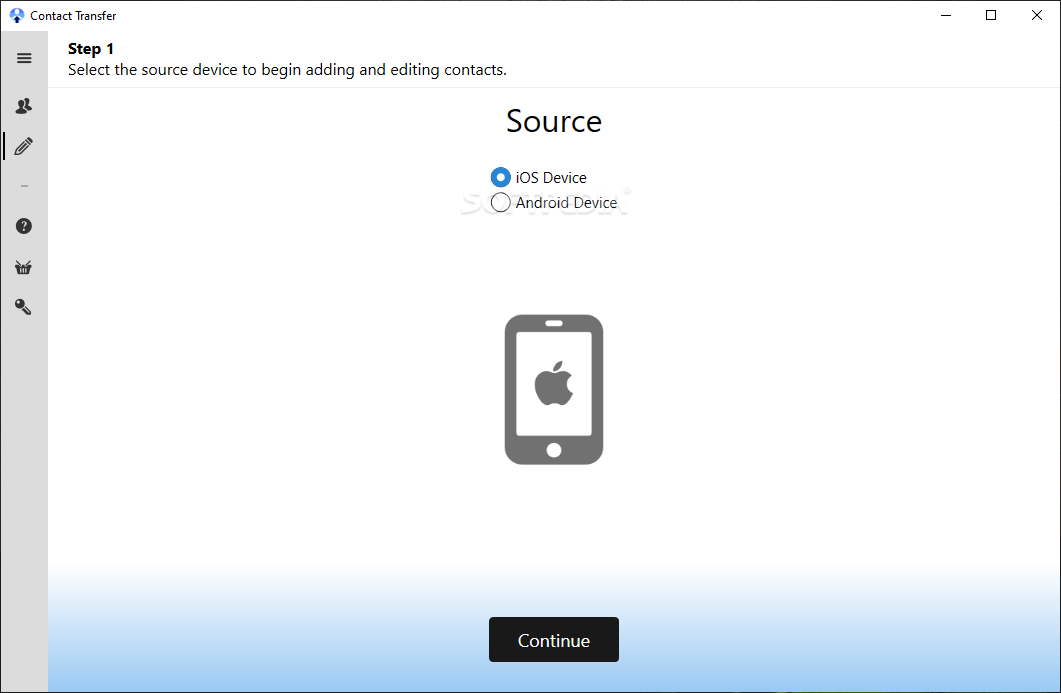
Task: Minimize the Contact Transfer window
Action: pyautogui.click(x=946, y=16)
